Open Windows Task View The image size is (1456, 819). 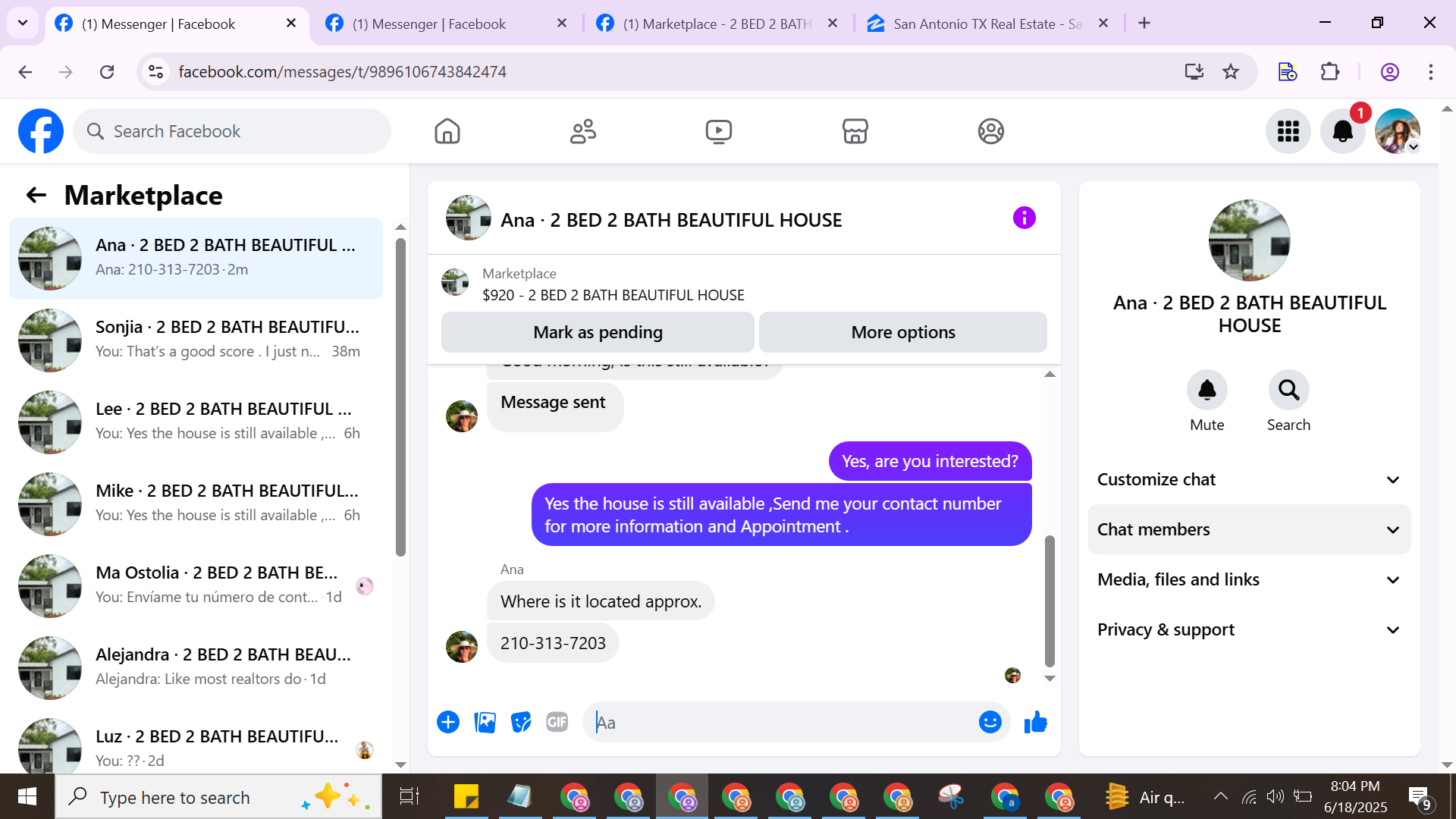[409, 796]
